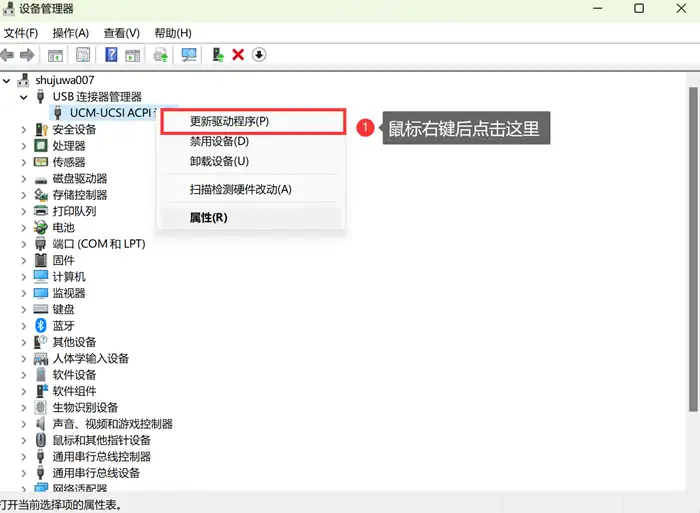Expand the 通用串行总线控制器 category
This screenshot has width=700, height=513.
coord(24,456)
